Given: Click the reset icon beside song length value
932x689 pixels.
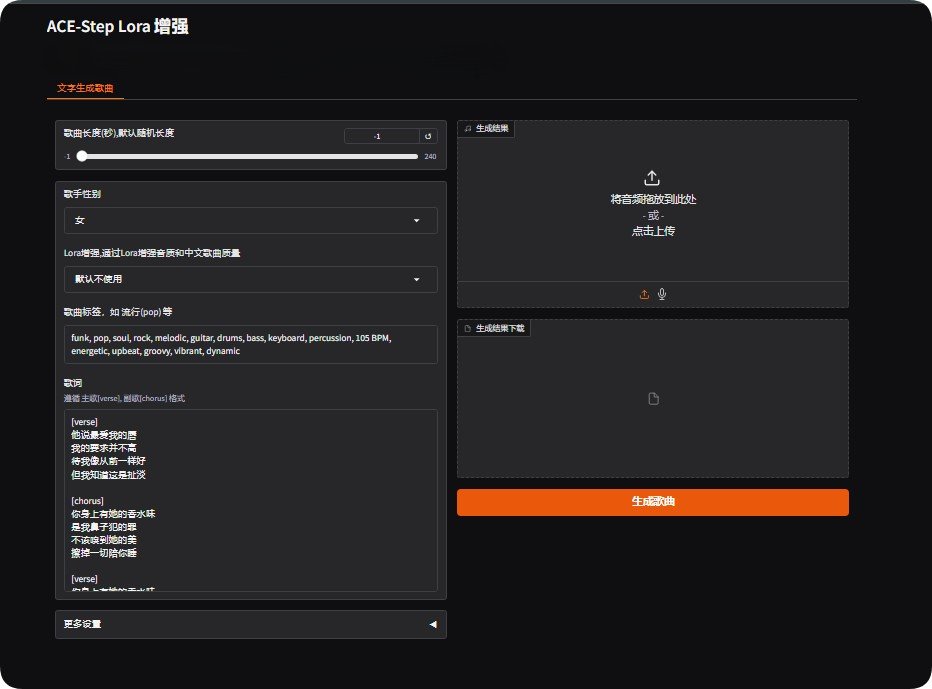Looking at the screenshot, I should coord(428,136).
